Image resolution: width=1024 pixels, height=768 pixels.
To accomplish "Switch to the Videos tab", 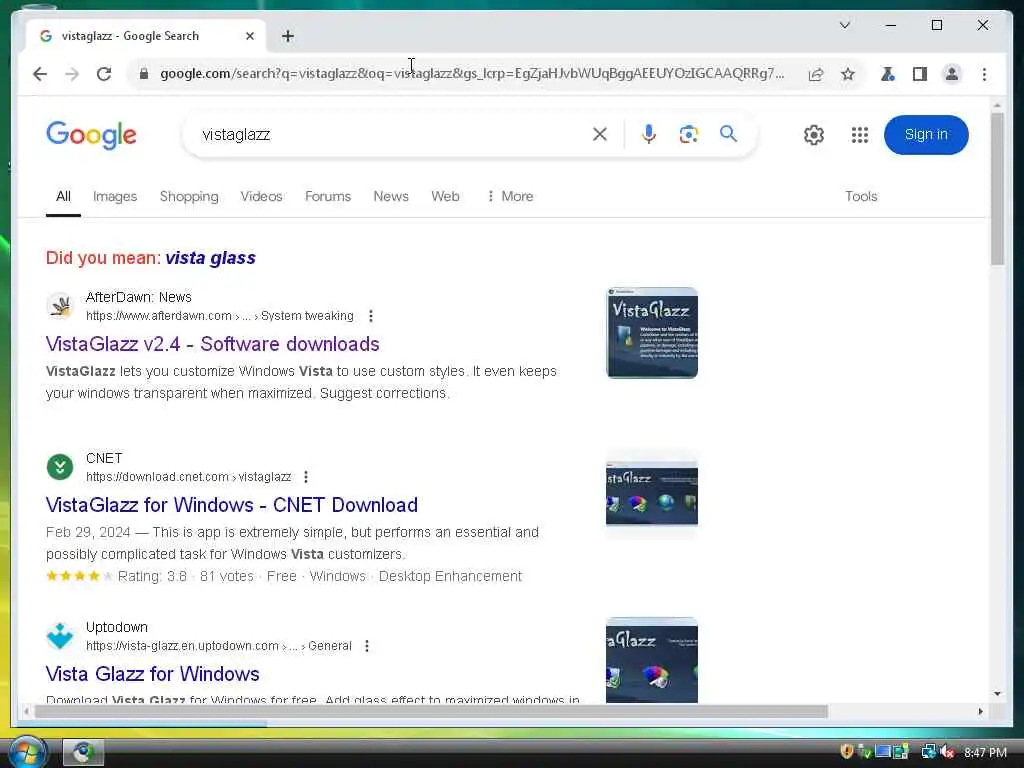I will [261, 197].
